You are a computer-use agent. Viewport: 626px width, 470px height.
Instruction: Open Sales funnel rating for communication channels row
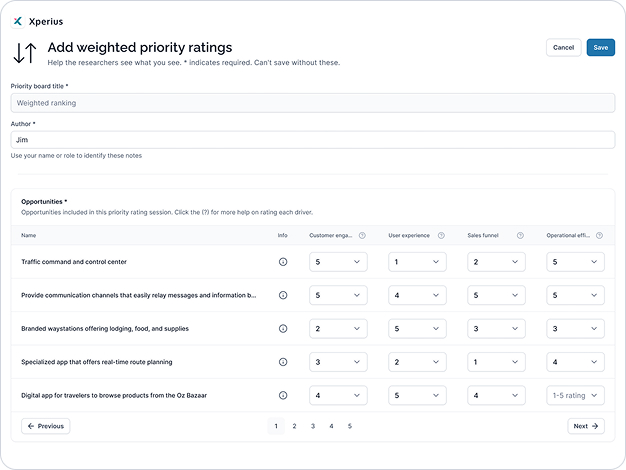(496, 295)
